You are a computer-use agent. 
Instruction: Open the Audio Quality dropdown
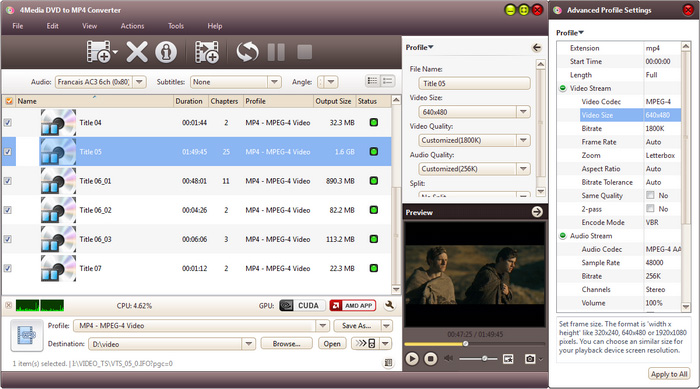pos(523,169)
